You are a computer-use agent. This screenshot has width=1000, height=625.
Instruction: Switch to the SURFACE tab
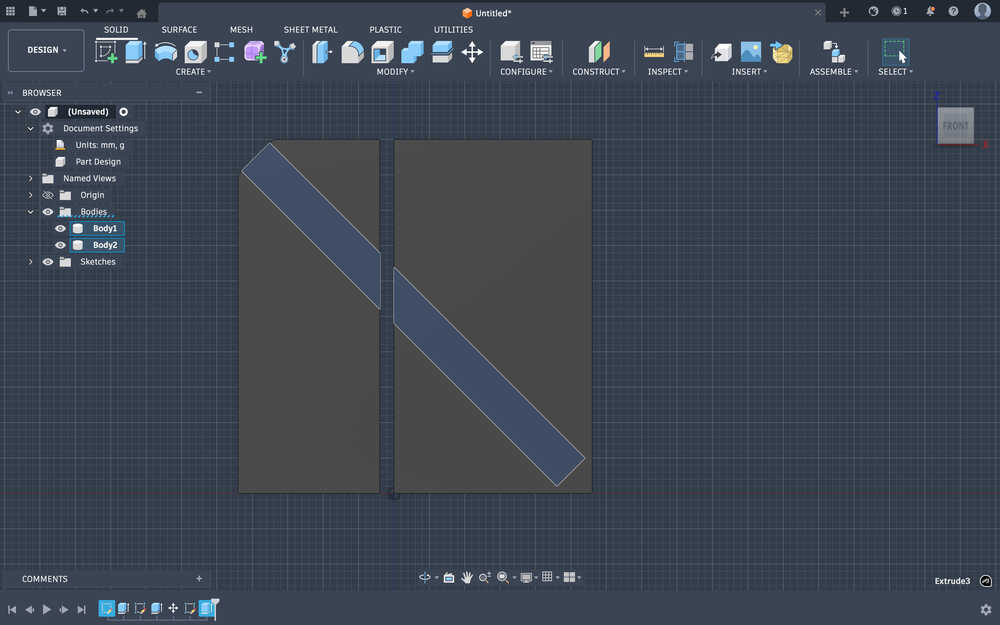(x=179, y=30)
